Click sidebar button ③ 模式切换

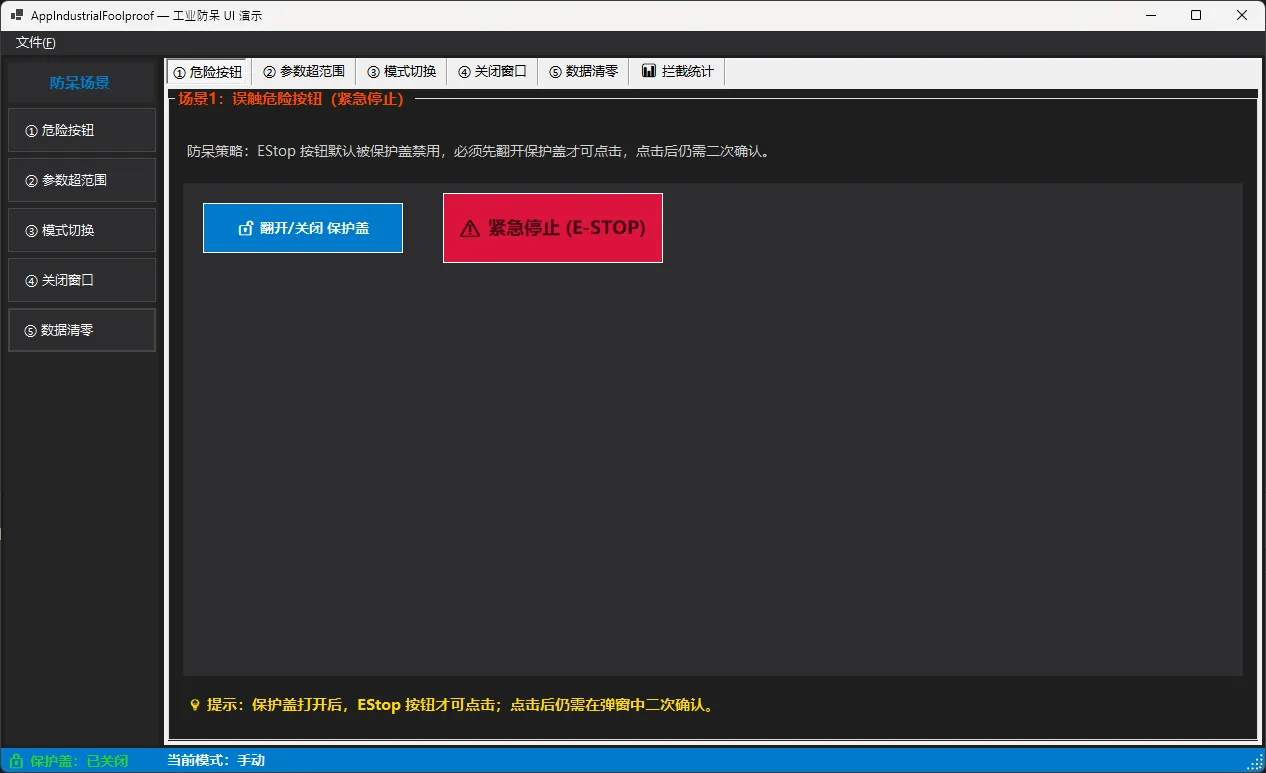click(x=82, y=230)
